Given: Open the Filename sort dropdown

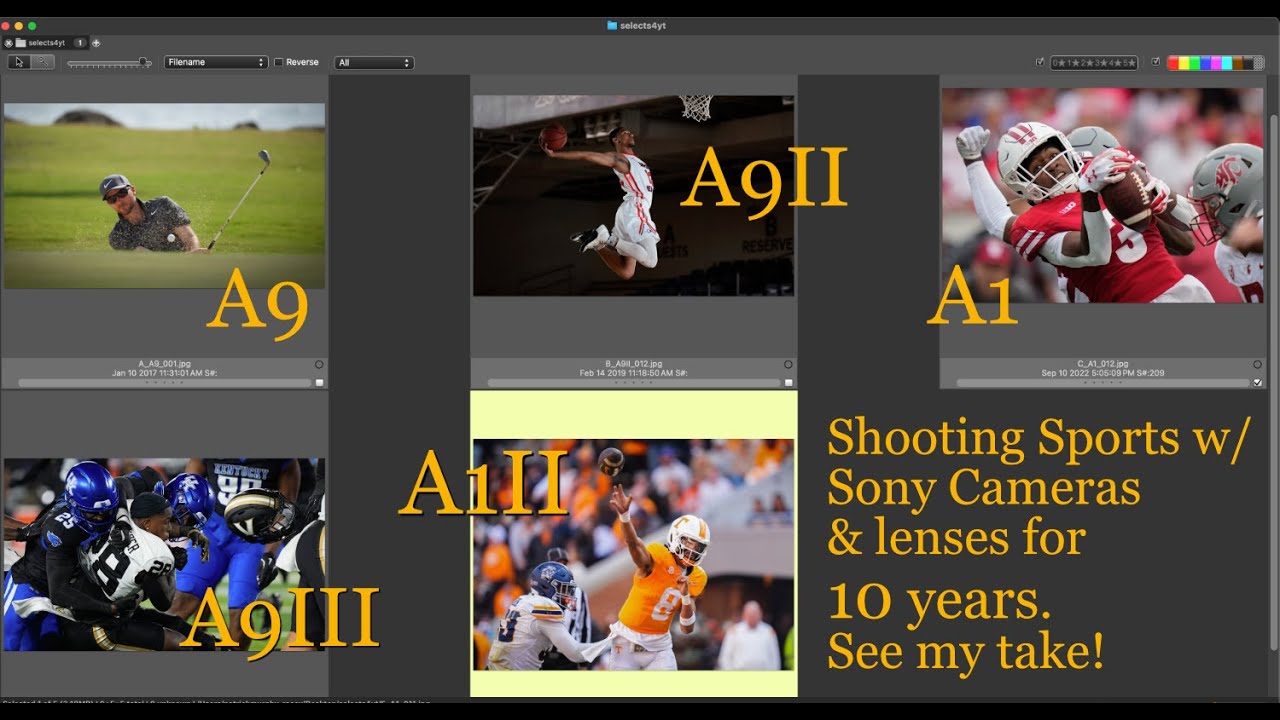Looking at the screenshot, I should pyautogui.click(x=216, y=62).
